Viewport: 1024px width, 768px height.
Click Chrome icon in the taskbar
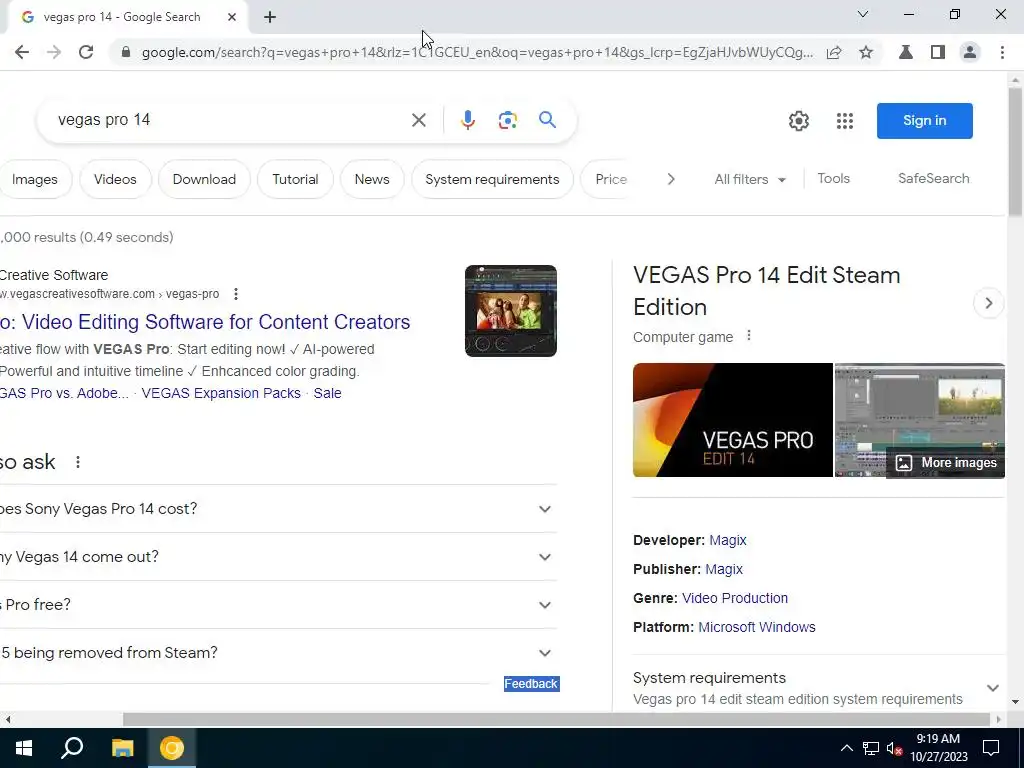point(172,748)
